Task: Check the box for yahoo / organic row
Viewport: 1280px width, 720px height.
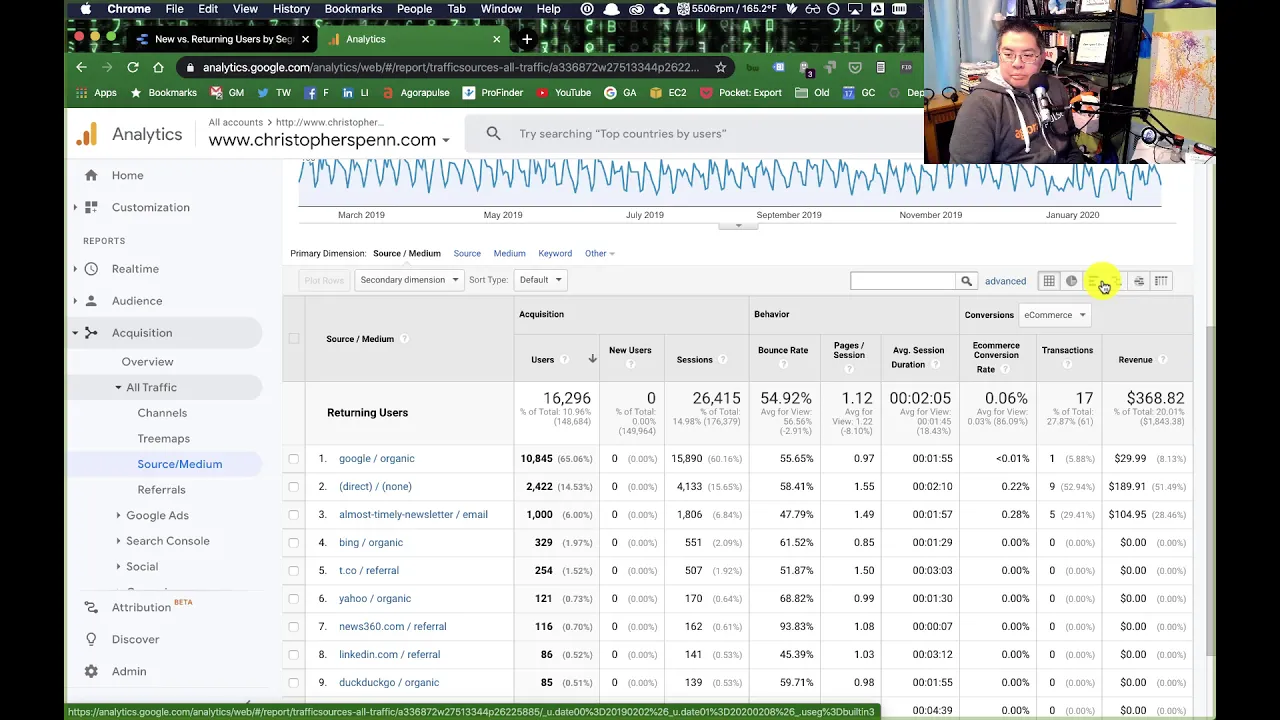Action: click(x=293, y=599)
